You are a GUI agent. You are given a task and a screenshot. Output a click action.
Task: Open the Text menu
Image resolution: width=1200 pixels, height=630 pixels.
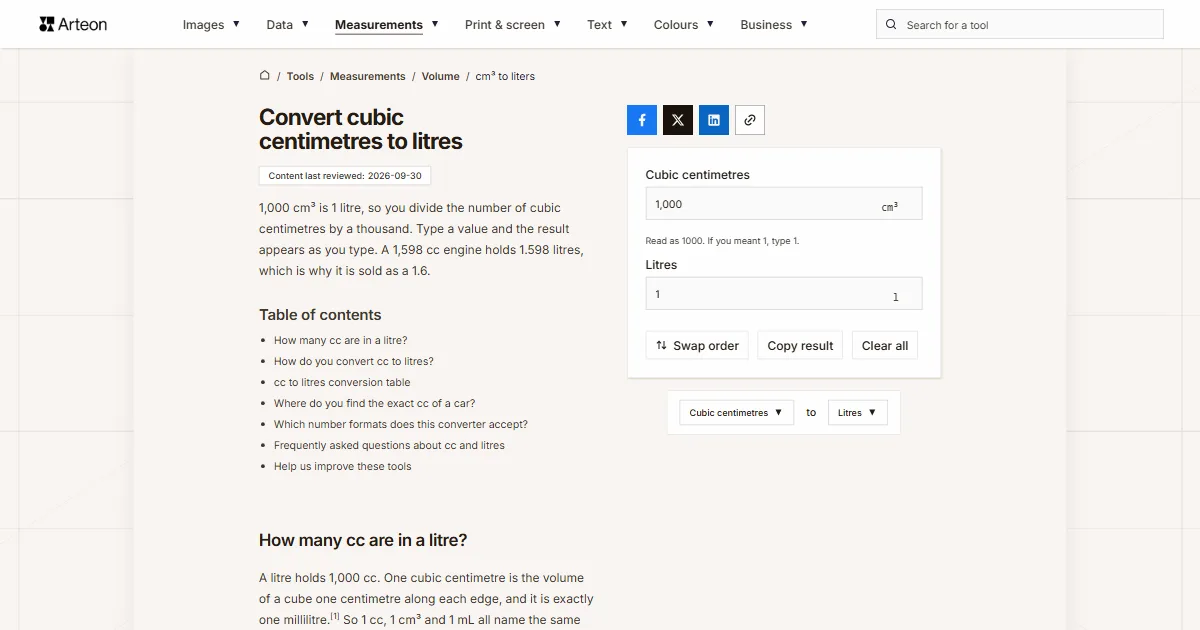coord(608,25)
